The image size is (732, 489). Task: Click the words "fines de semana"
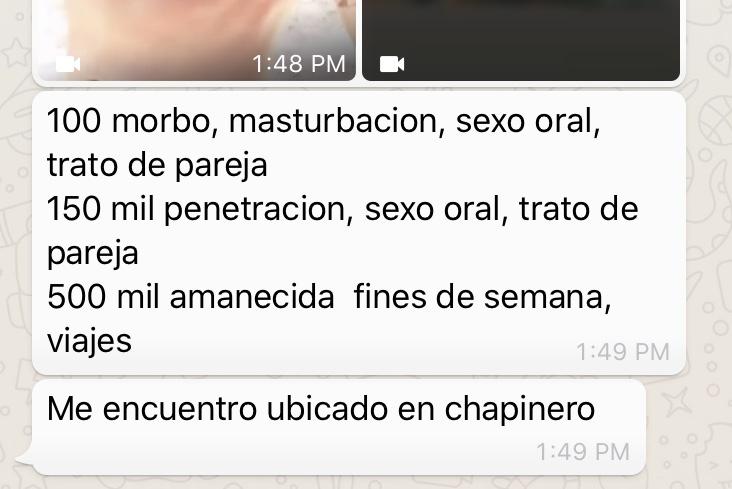(483, 297)
